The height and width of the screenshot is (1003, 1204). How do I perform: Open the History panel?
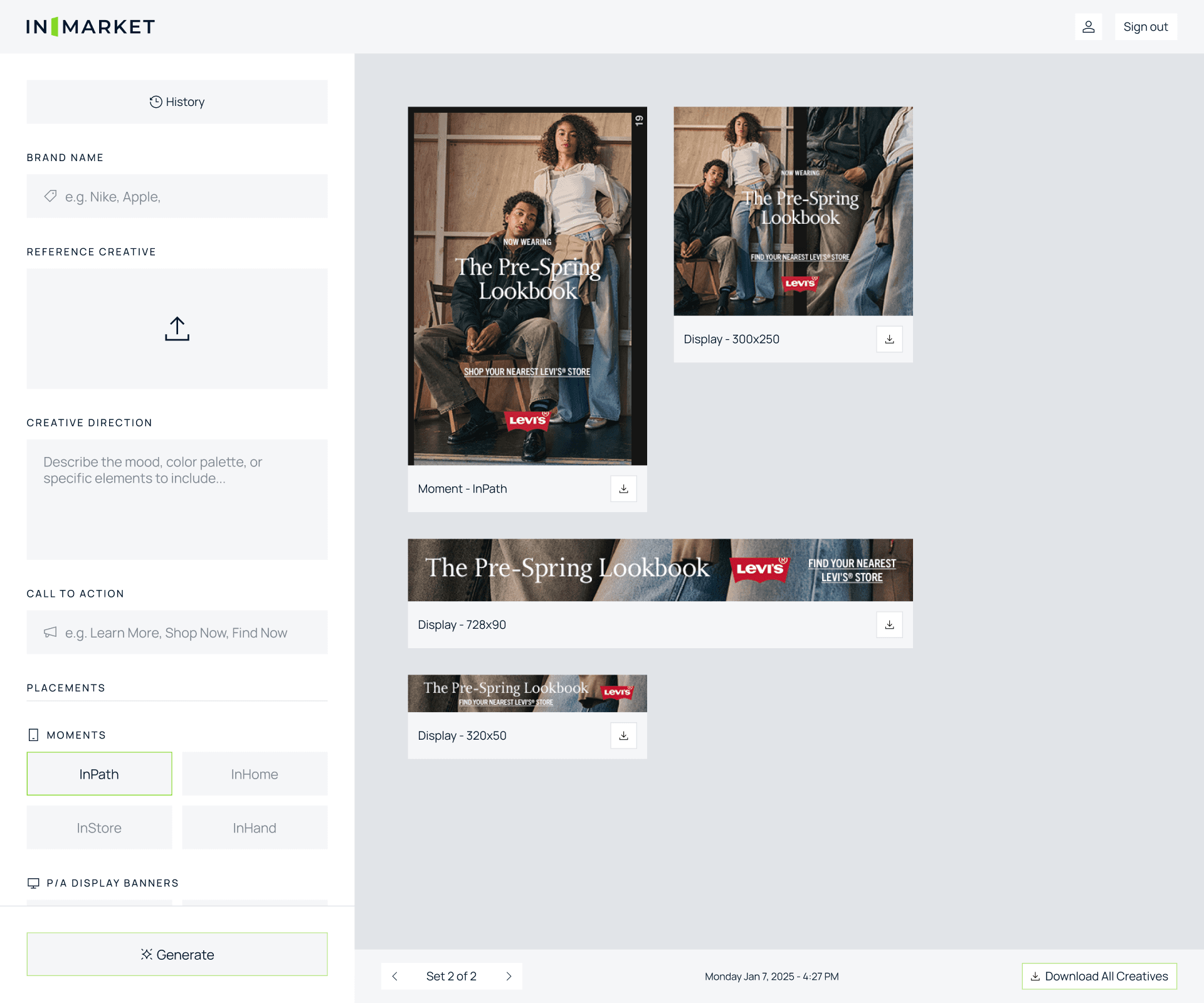point(177,102)
